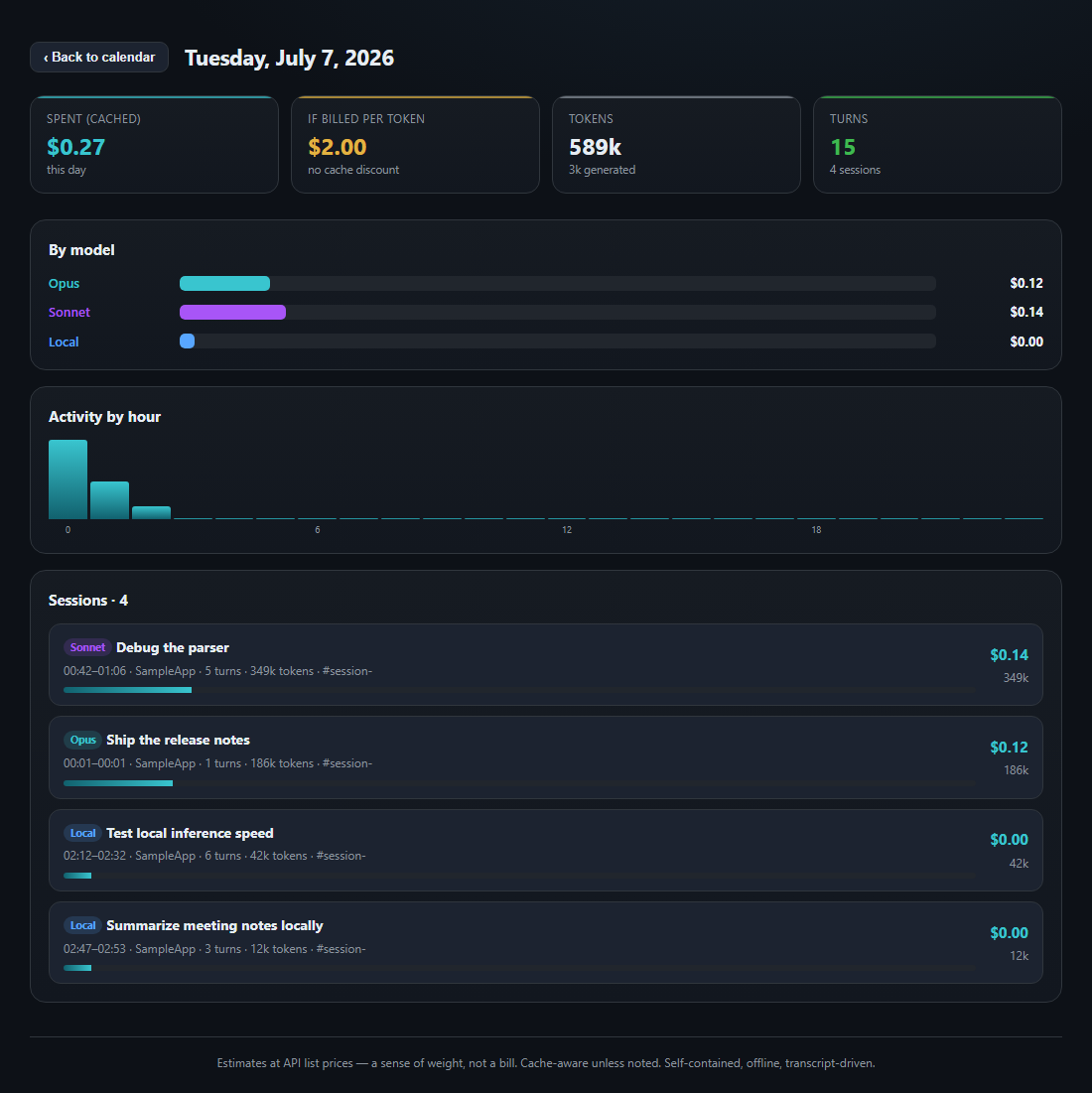Viewport: 1092px width, 1093px height.
Task: Click the Sonnet badge on Debug the parser
Action: click(x=87, y=647)
